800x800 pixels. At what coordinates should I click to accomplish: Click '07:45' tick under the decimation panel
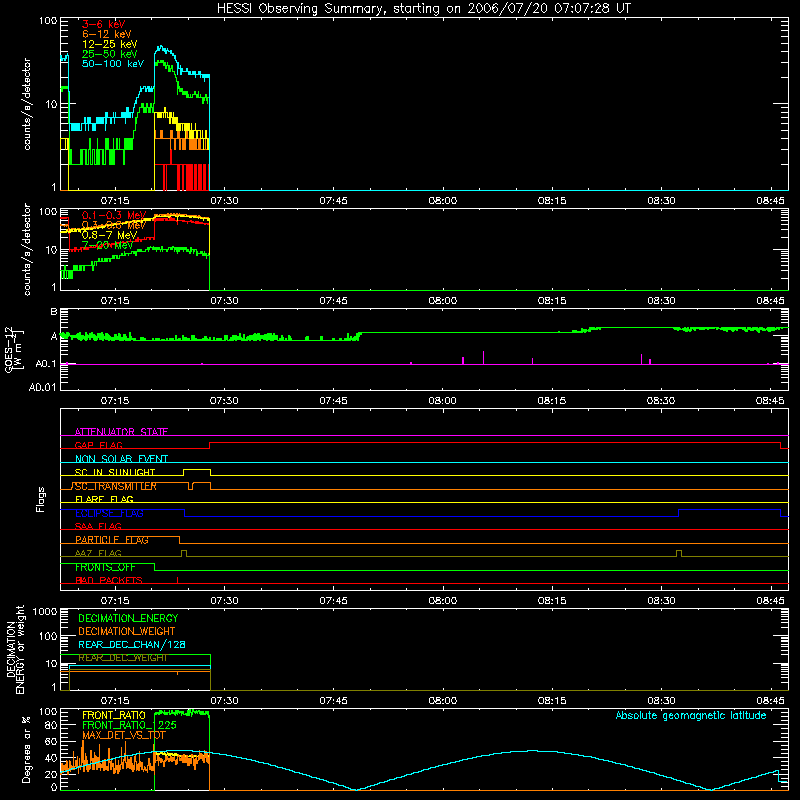(333, 701)
